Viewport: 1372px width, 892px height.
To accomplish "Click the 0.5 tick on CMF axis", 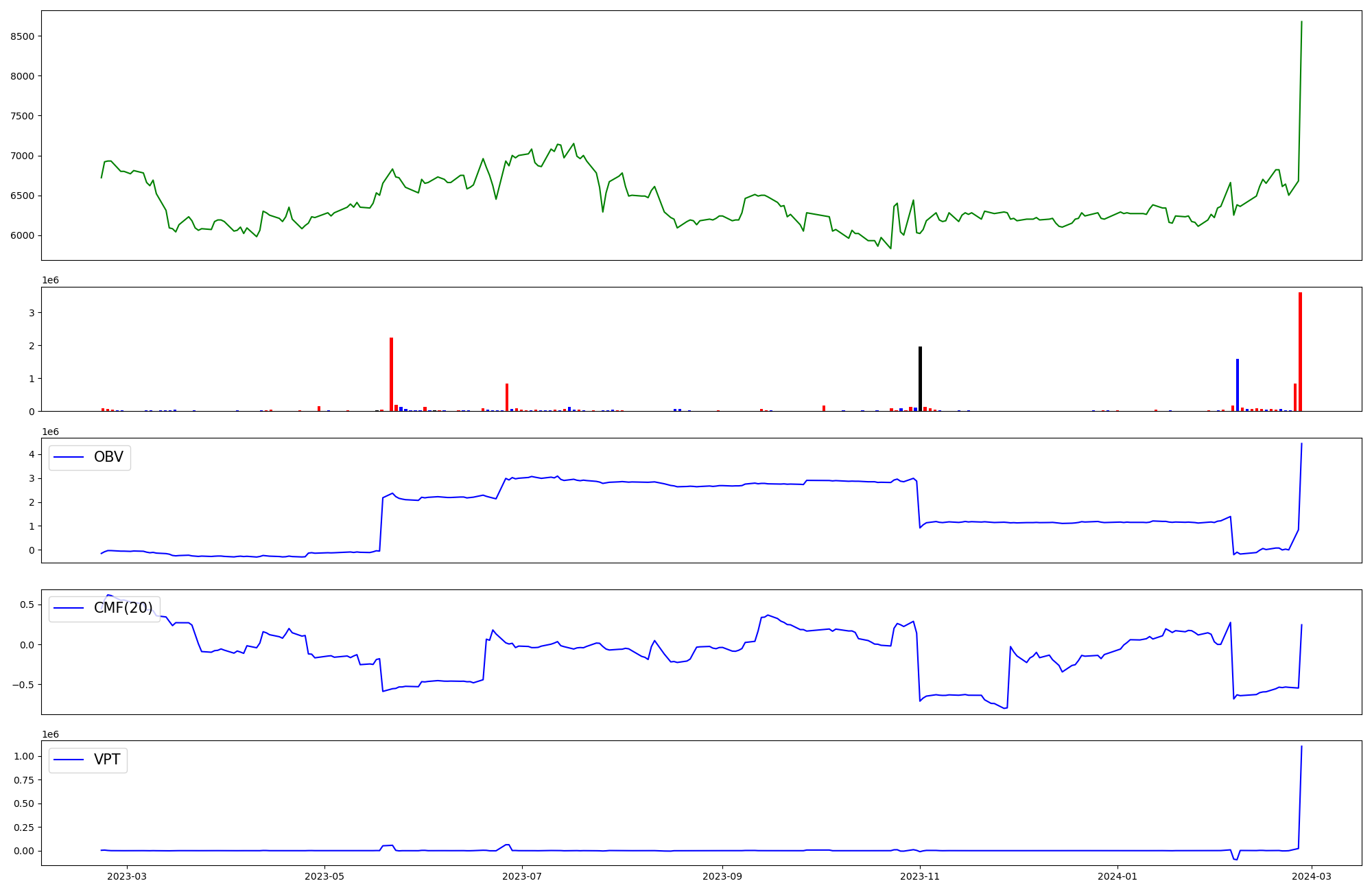I will coord(27,605).
